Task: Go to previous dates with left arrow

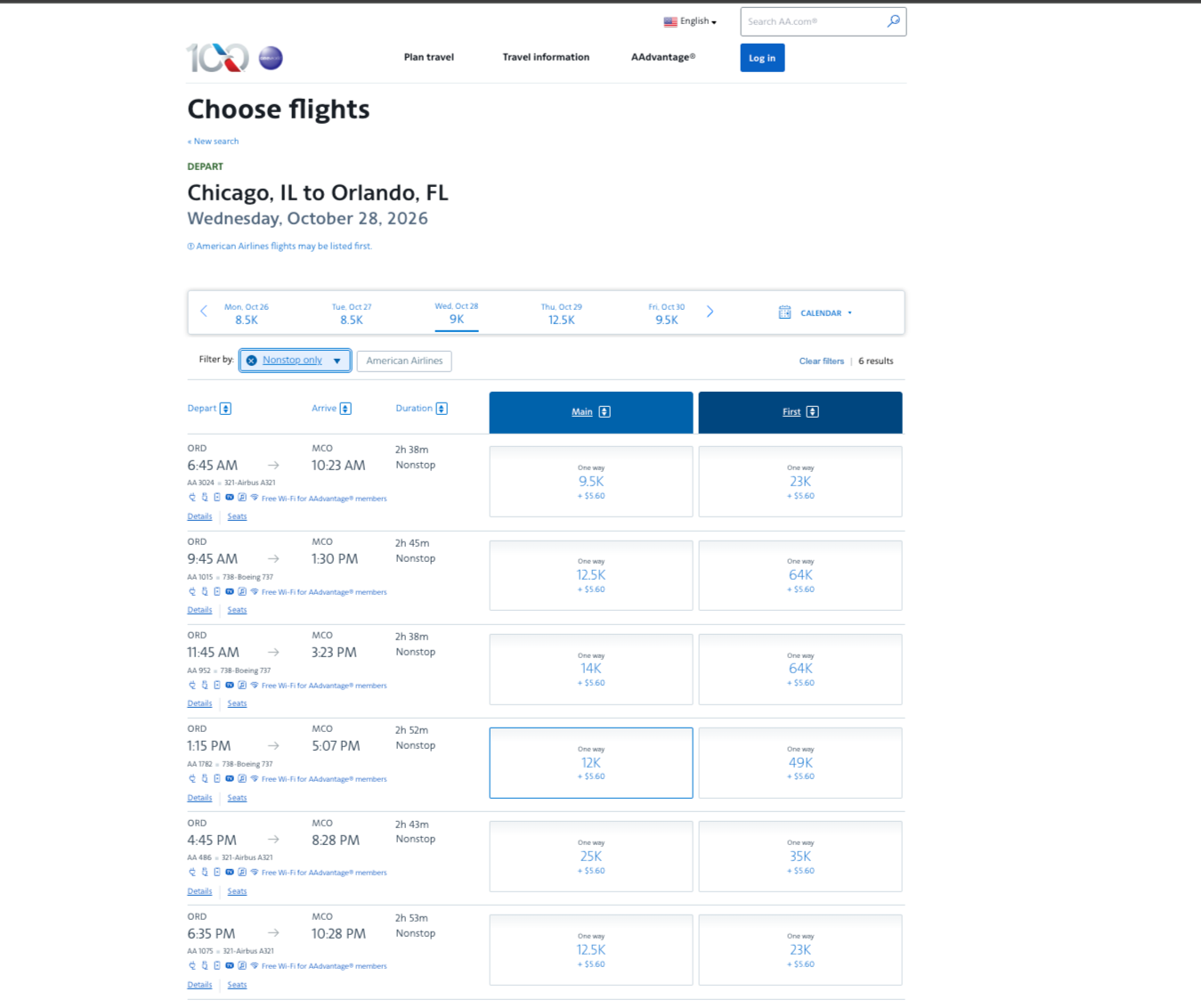Action: tap(204, 312)
